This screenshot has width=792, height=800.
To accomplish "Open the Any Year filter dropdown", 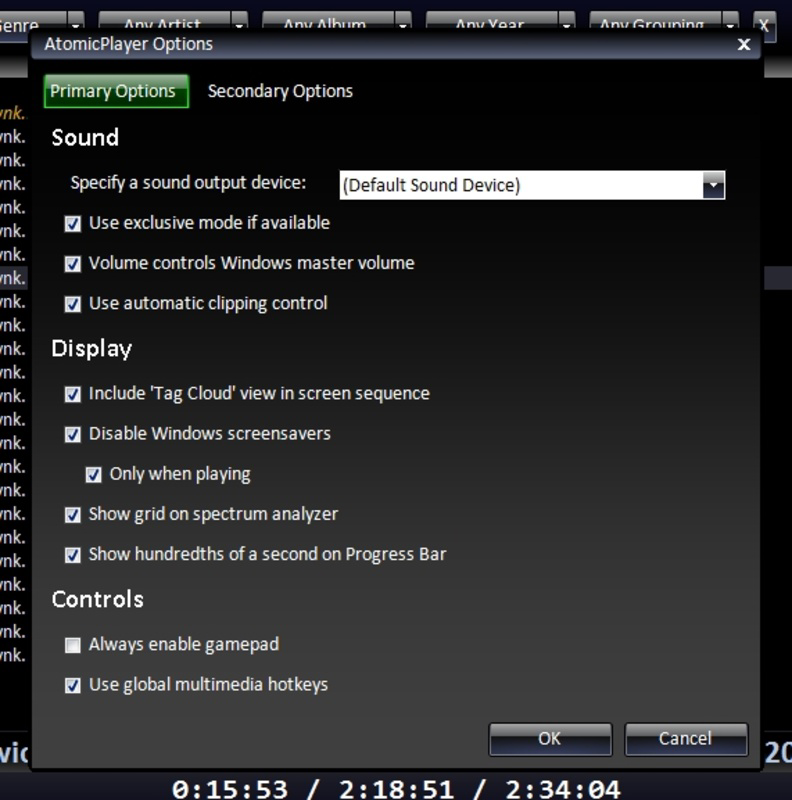I will (x=566, y=23).
